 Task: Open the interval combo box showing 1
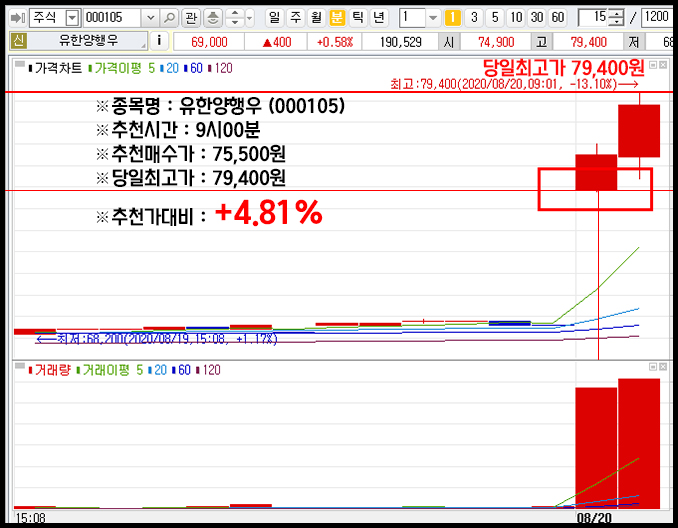pyautogui.click(x=419, y=18)
